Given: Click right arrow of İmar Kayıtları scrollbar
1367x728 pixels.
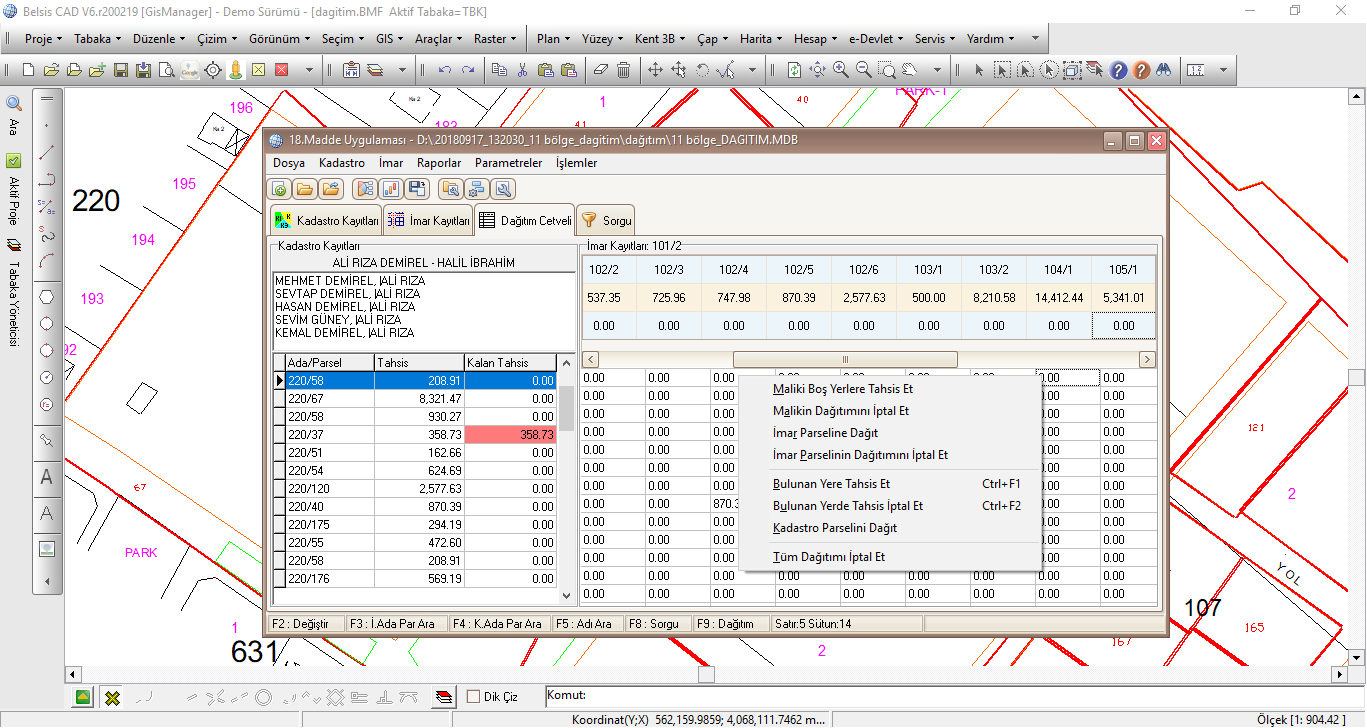Looking at the screenshot, I should (1147, 359).
